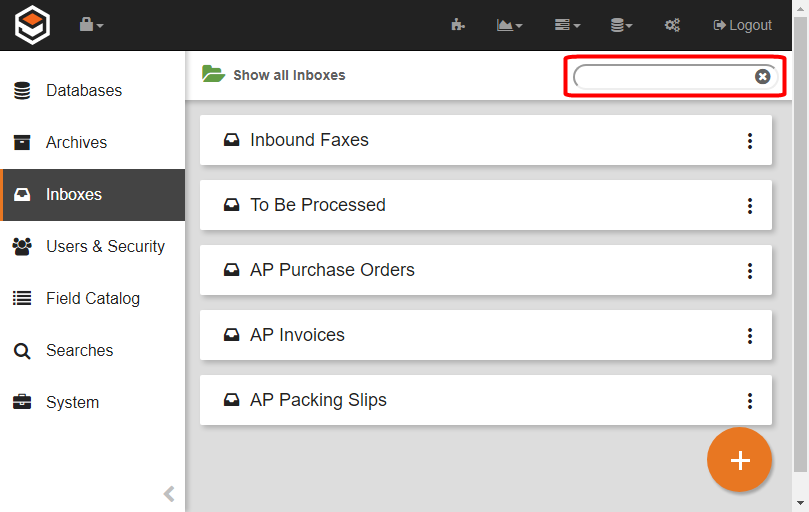
Task: Open the Field Catalog page
Action: point(92,299)
